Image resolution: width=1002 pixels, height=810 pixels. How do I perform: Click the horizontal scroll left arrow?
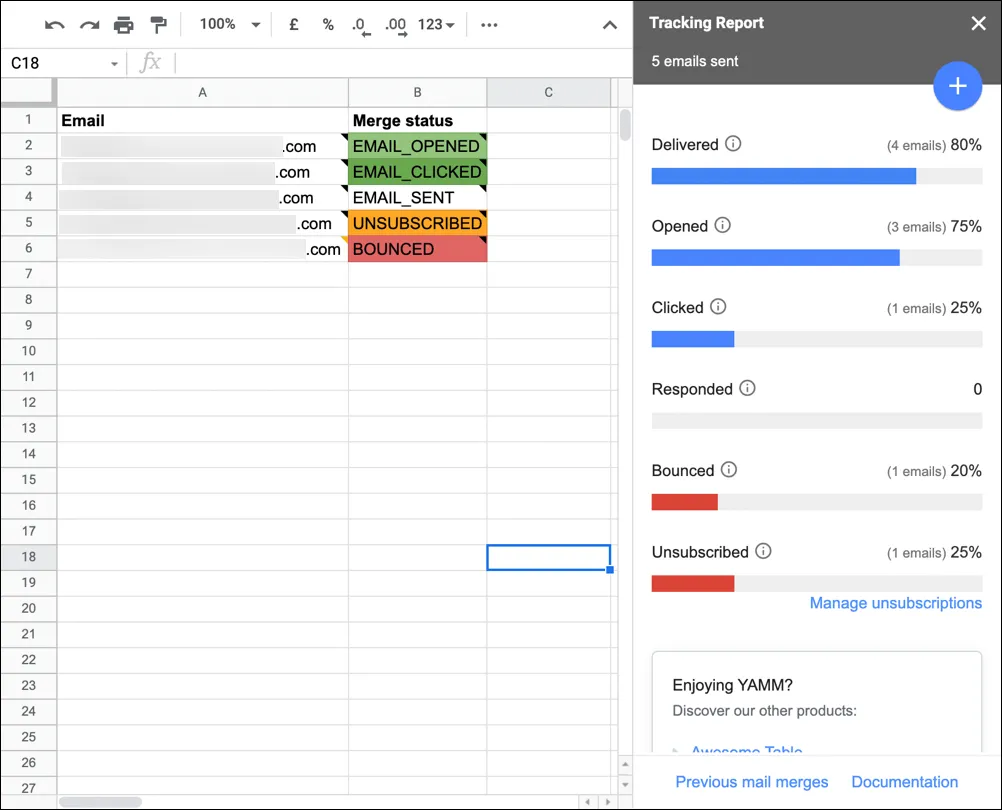[x=587, y=802]
